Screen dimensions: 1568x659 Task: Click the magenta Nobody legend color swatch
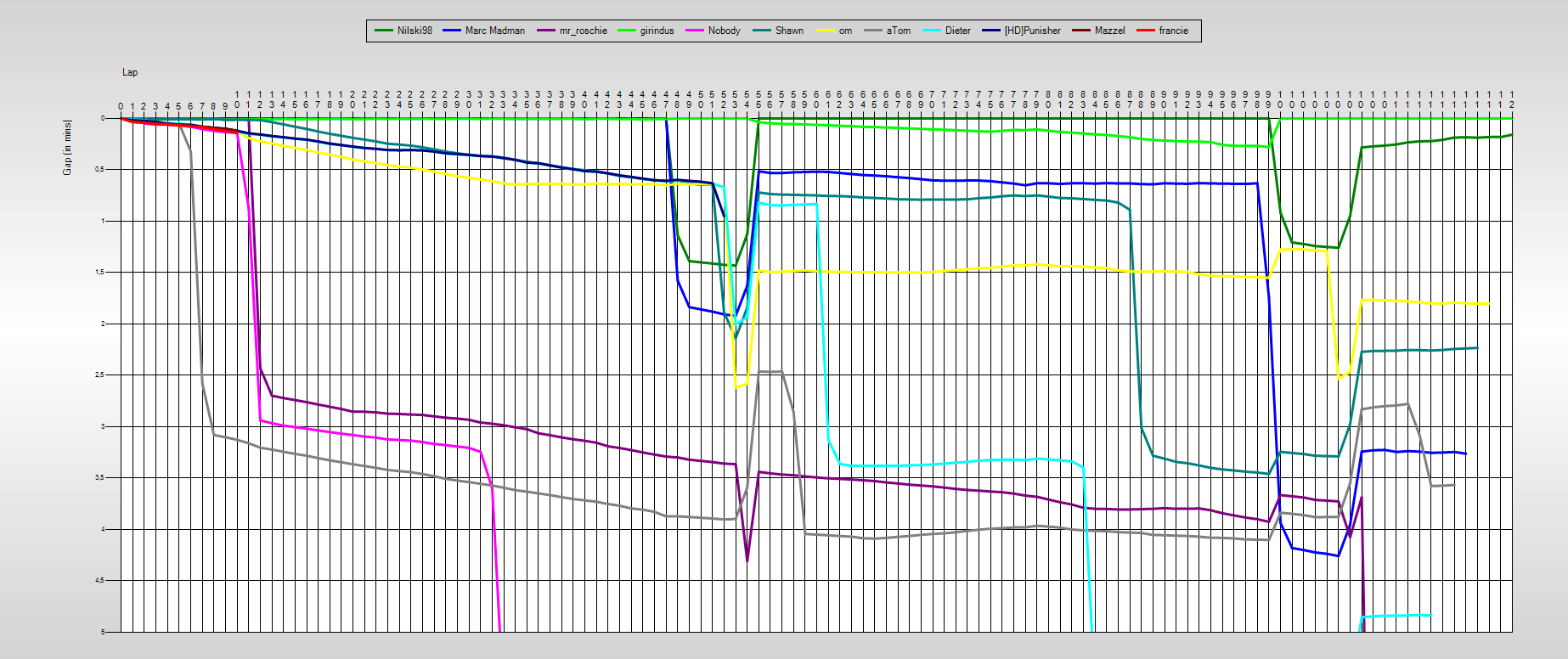tap(695, 31)
